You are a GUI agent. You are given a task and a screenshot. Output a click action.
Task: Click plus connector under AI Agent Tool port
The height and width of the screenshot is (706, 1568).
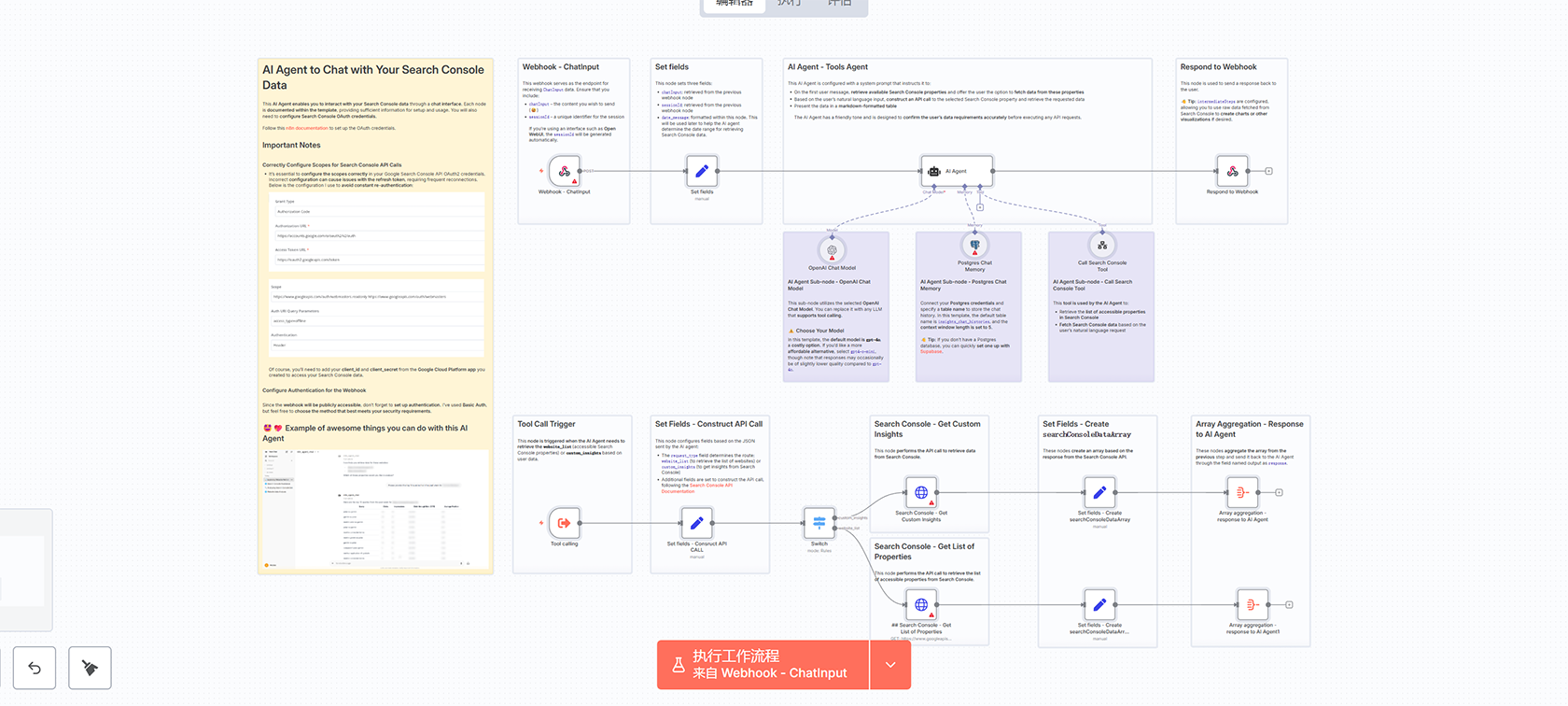[980, 207]
